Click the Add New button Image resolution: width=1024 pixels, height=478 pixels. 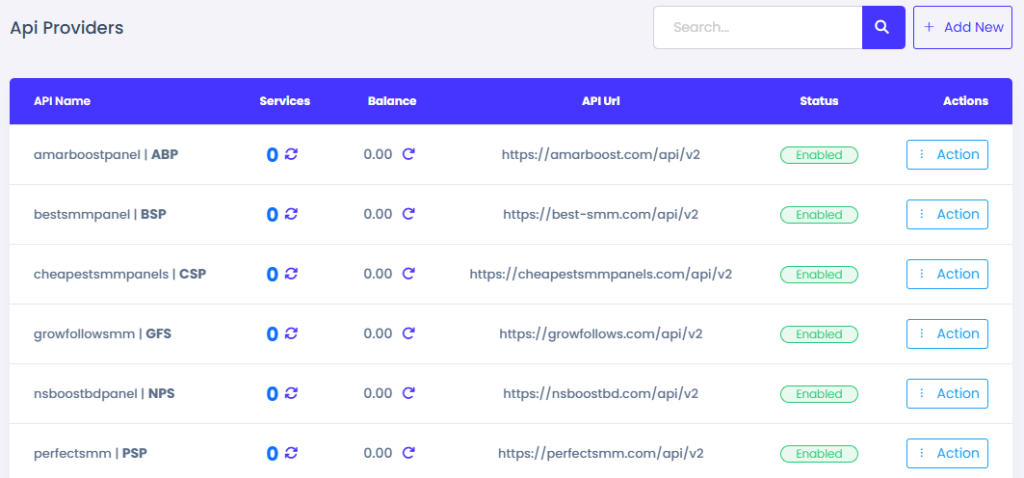point(963,28)
